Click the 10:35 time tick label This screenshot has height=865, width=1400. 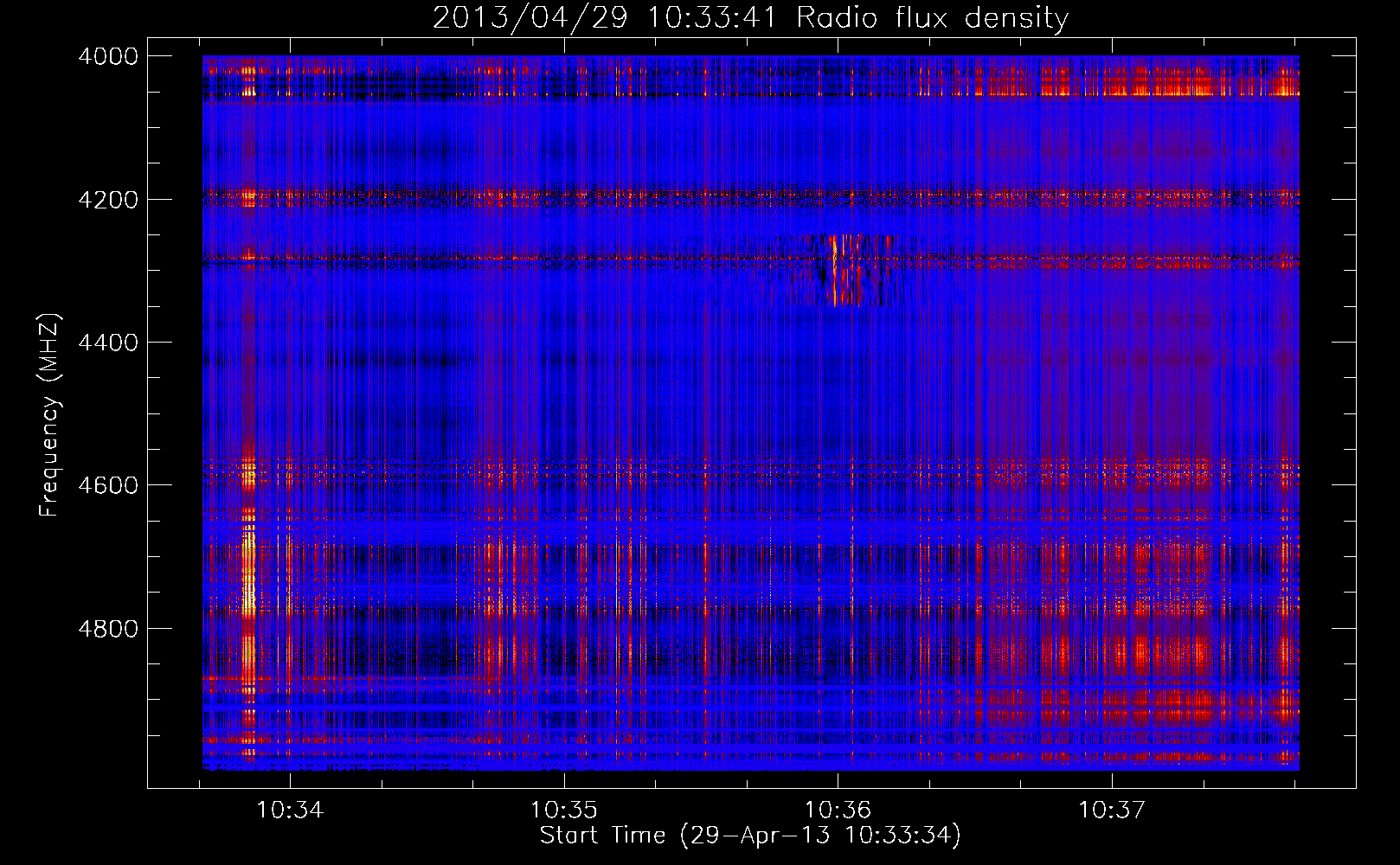(x=564, y=810)
